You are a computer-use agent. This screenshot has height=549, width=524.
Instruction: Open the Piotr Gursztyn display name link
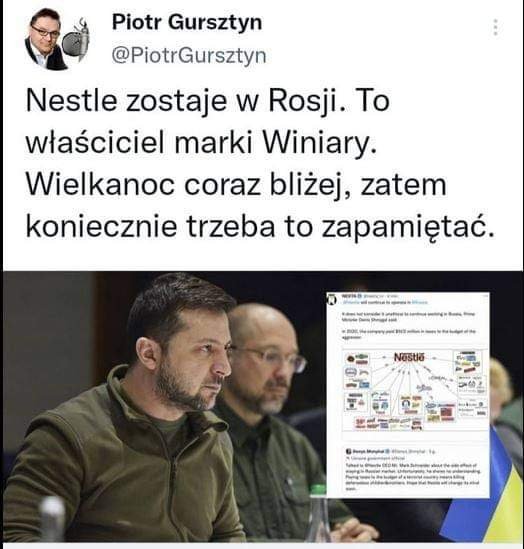click(x=187, y=22)
